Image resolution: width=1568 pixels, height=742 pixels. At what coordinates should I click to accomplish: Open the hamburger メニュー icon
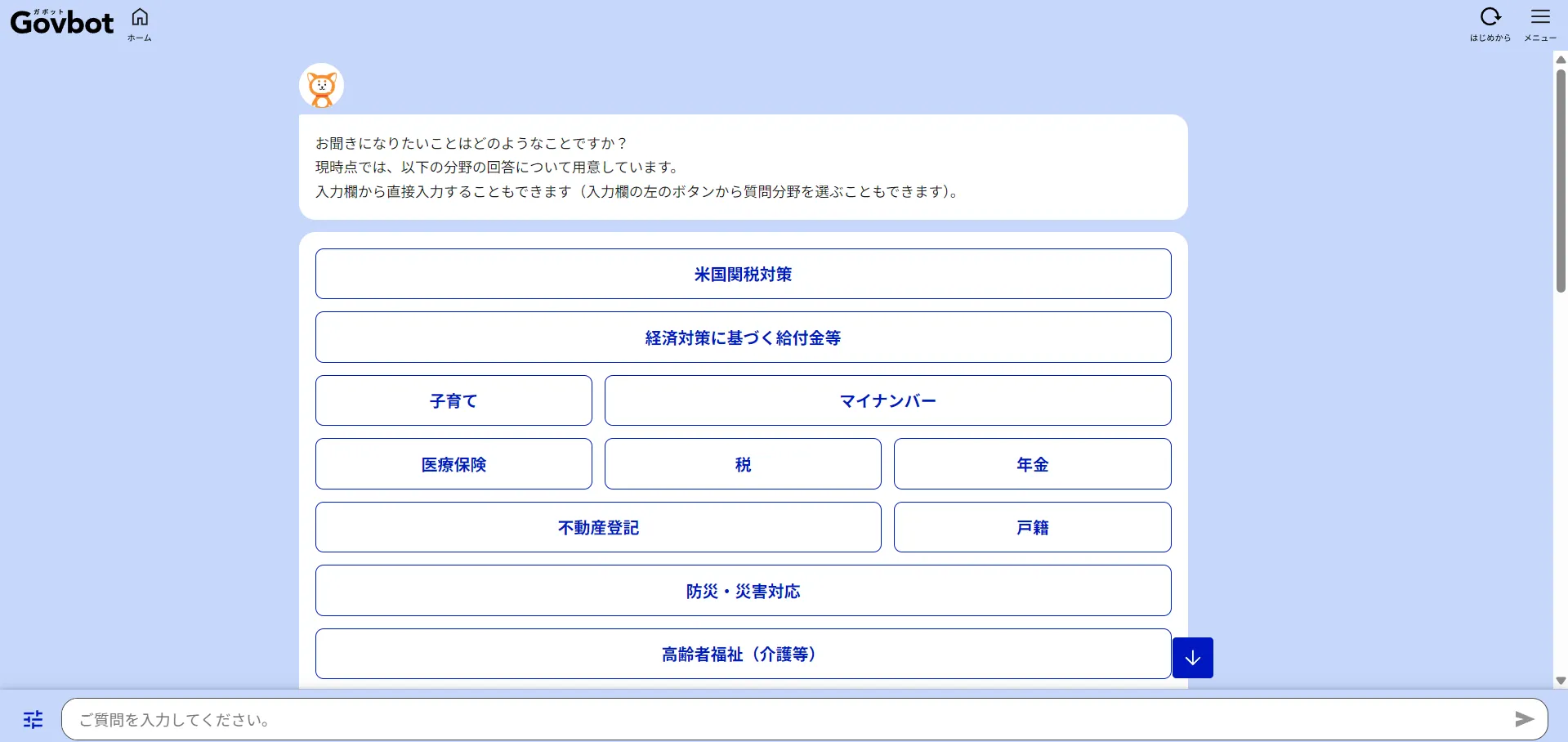click(x=1539, y=23)
